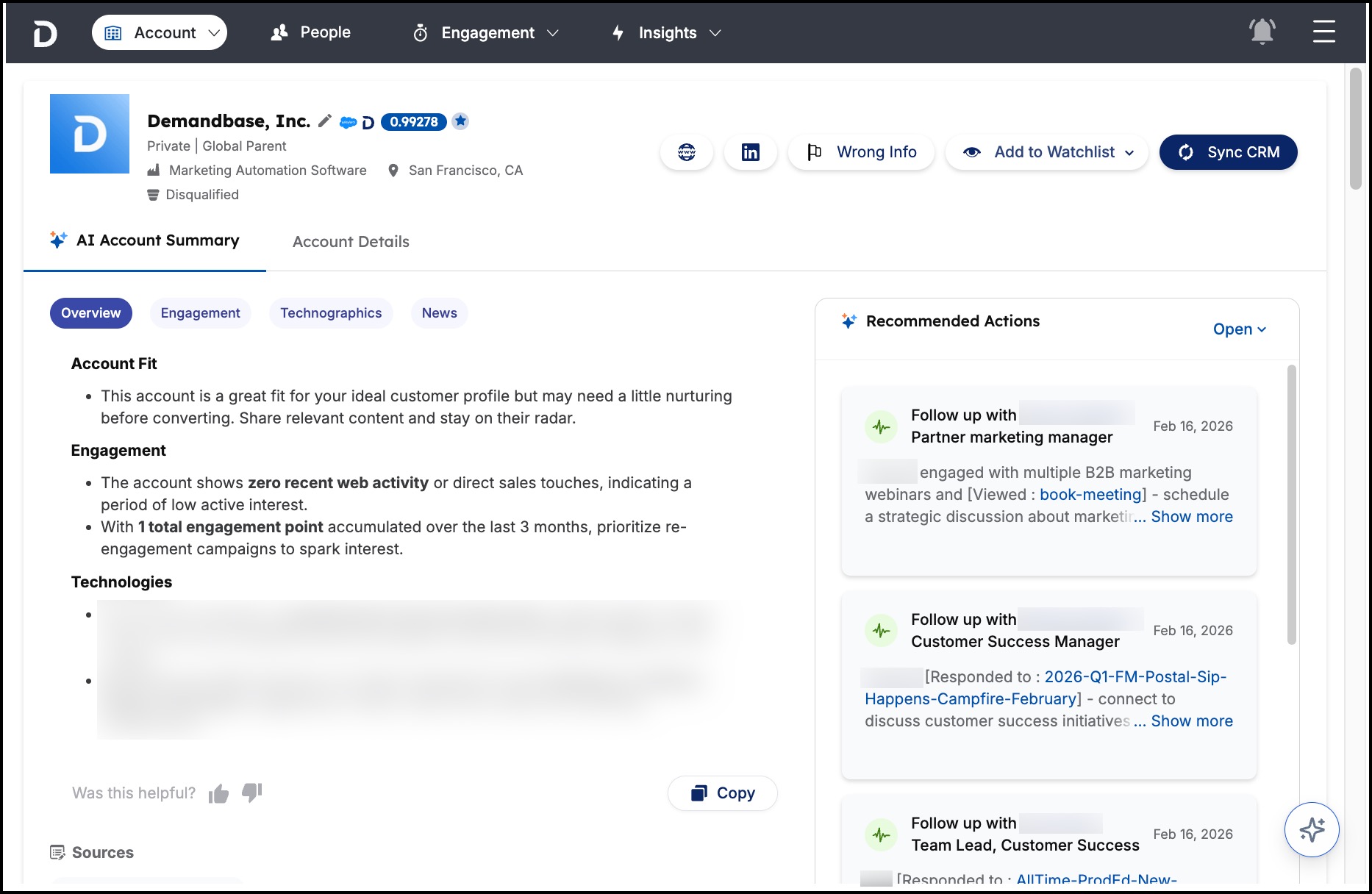Click the Demandbase D source icon
Viewport: 1372px width, 894px height.
(x=368, y=122)
